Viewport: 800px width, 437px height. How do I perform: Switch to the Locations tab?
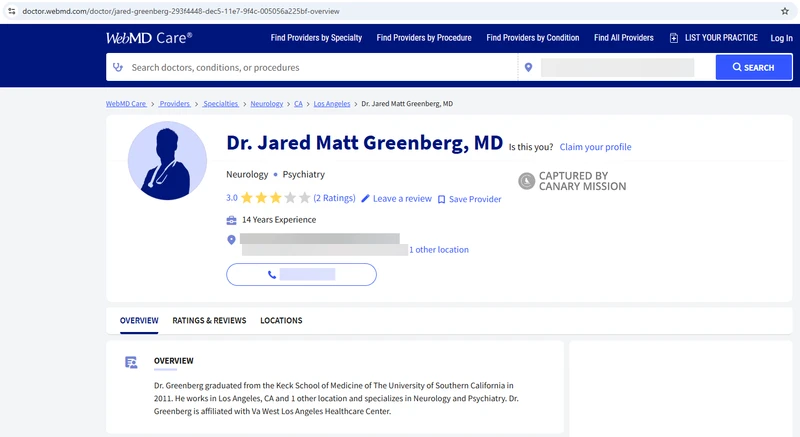pyautogui.click(x=281, y=320)
